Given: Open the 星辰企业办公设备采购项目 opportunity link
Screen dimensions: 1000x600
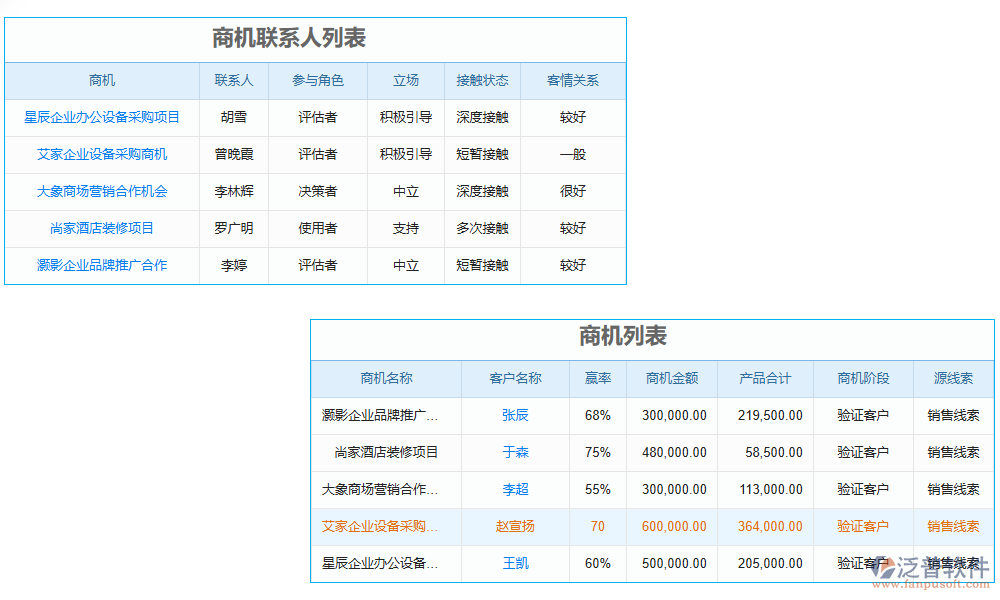Looking at the screenshot, I should coord(103,117).
